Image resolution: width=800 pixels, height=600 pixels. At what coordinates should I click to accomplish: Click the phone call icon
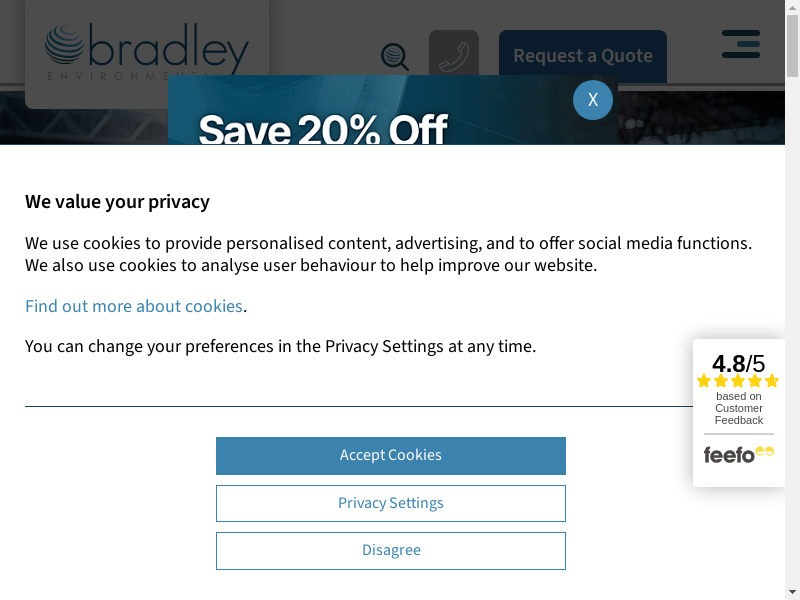pyautogui.click(x=454, y=55)
